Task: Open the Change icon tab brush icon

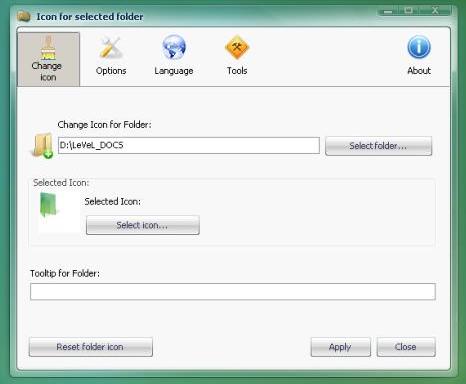Action: 48,48
